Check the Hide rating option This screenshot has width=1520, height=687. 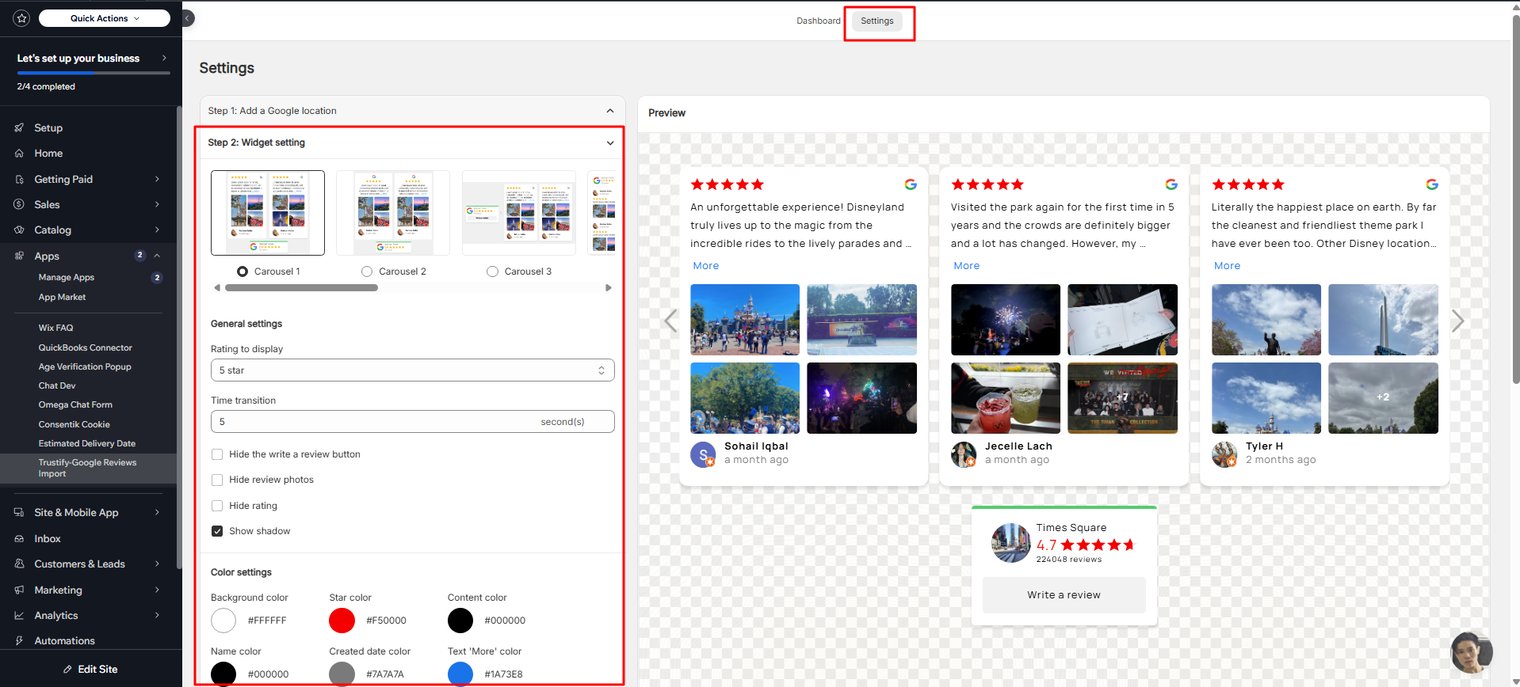tap(217, 506)
